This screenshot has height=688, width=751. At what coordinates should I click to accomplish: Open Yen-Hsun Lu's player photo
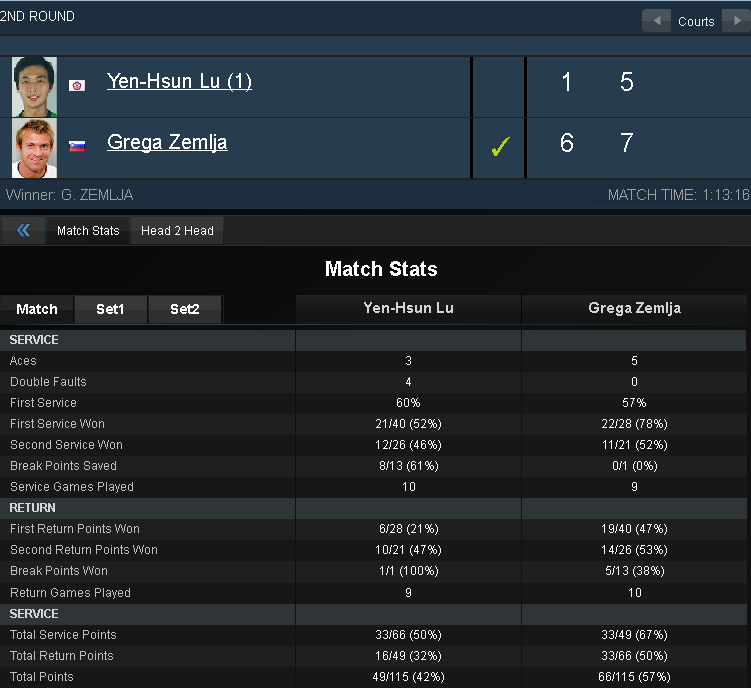coord(34,87)
